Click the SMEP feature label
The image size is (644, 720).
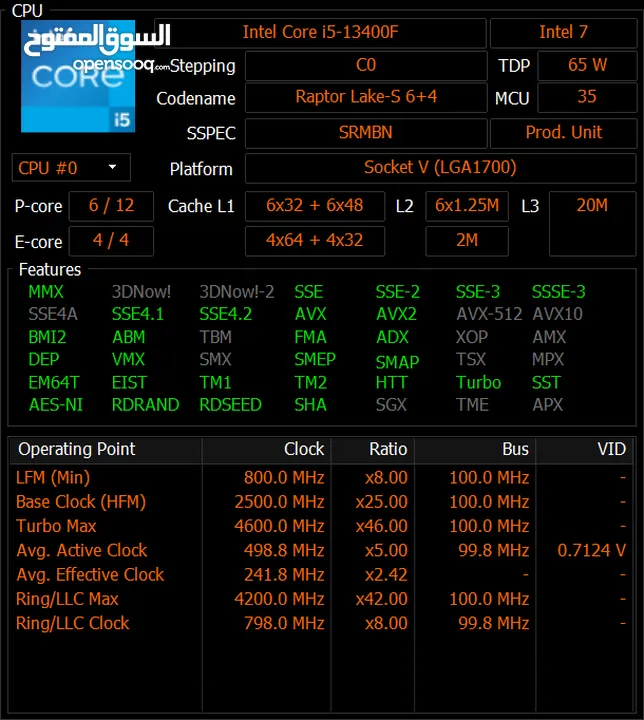pos(315,360)
